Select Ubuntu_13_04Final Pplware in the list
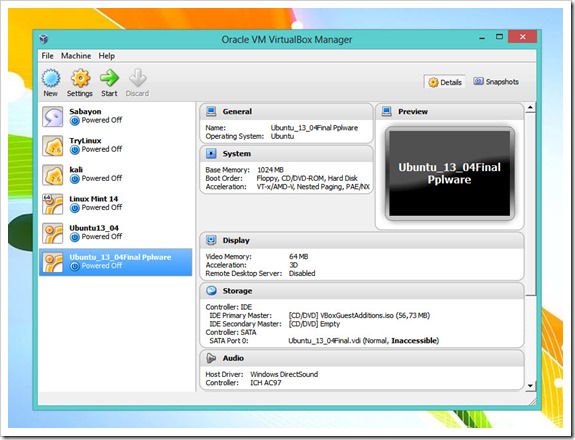 pyautogui.click(x=116, y=262)
